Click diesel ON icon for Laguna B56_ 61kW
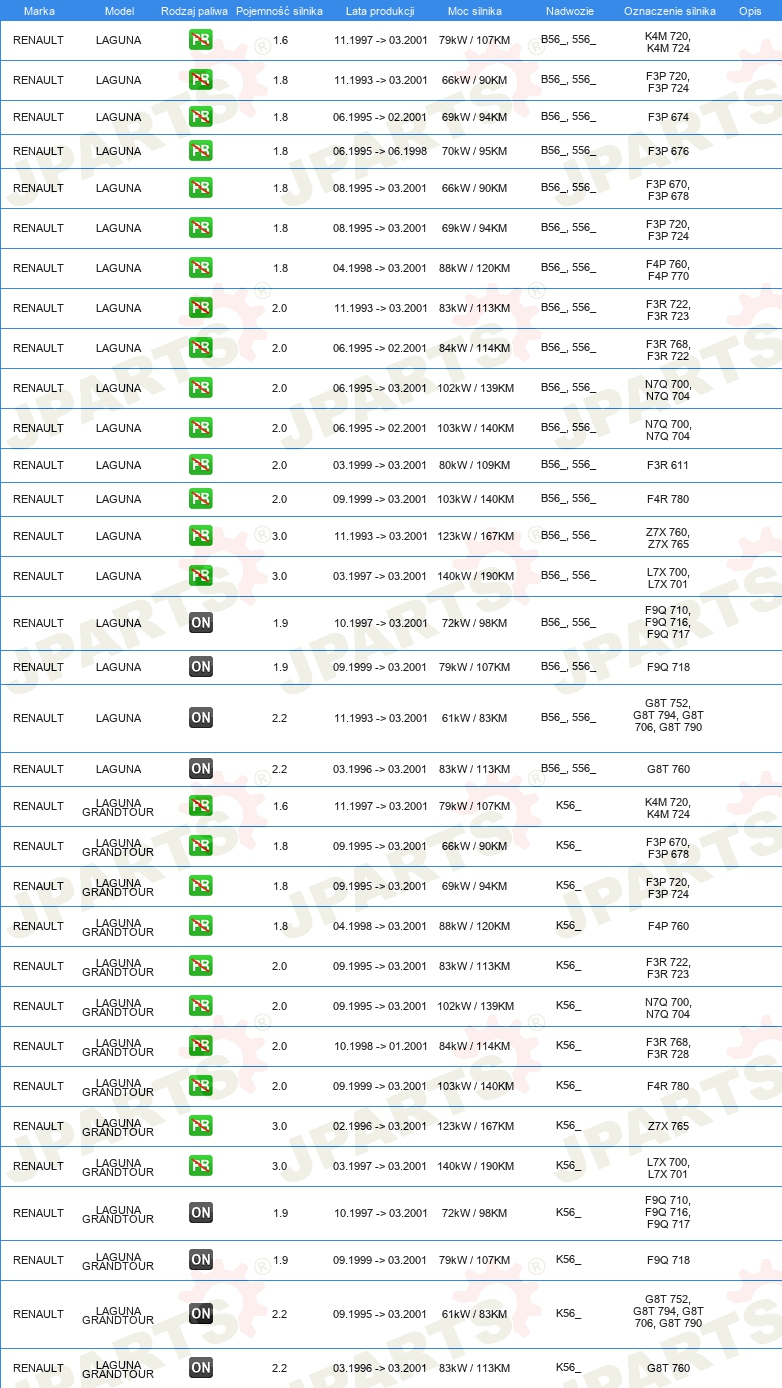Screen dimensions: 782x1388 [x=201, y=718]
